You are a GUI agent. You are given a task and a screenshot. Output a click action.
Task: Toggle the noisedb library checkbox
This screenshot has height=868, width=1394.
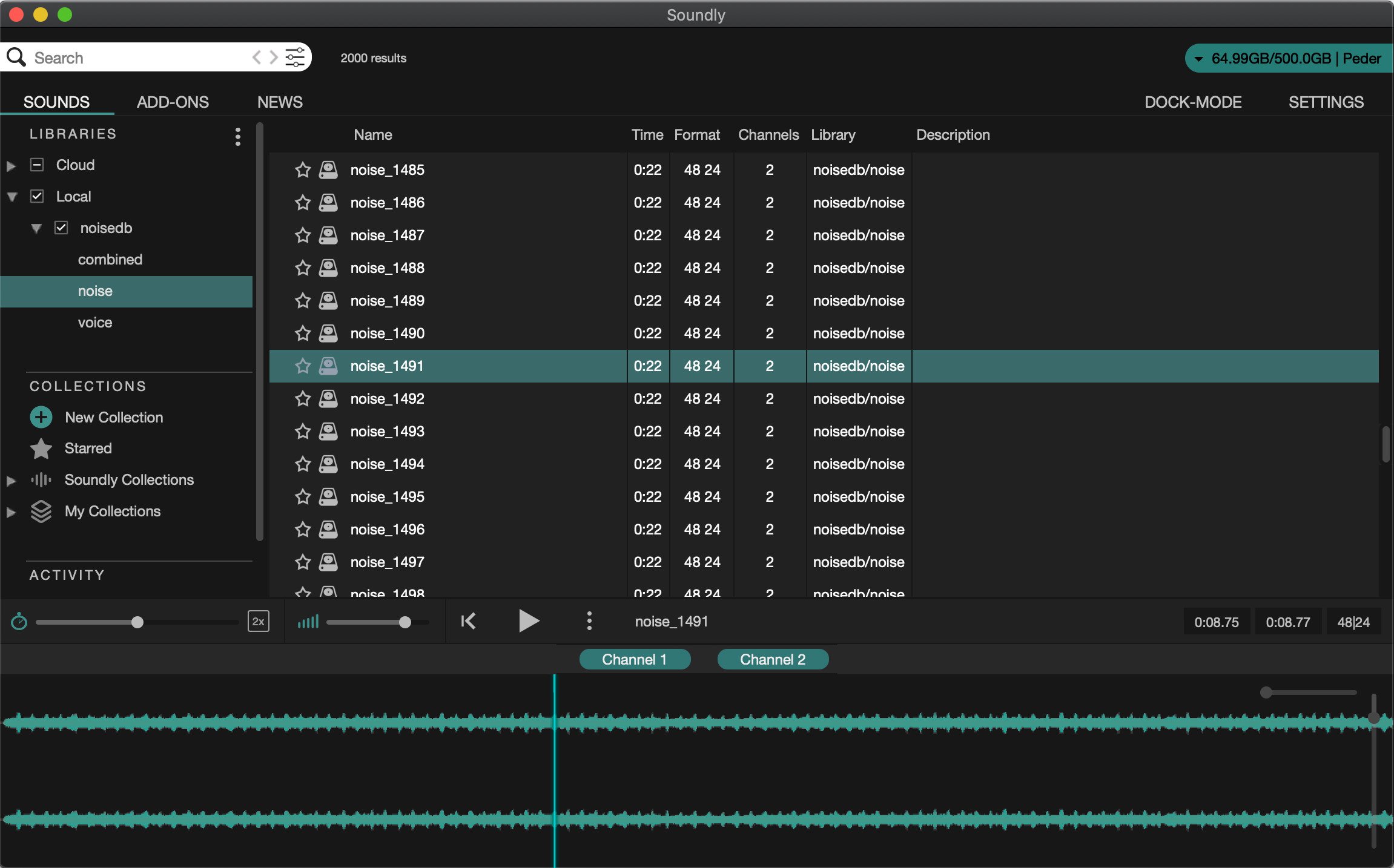tap(61, 228)
